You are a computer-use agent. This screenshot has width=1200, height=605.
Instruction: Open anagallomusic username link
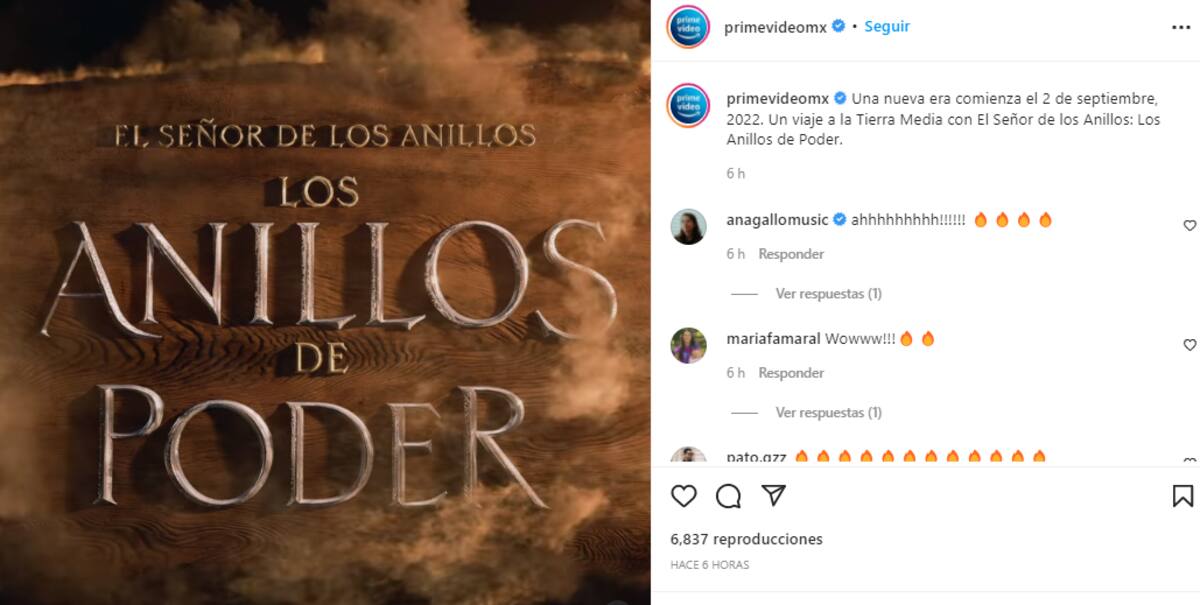777,220
